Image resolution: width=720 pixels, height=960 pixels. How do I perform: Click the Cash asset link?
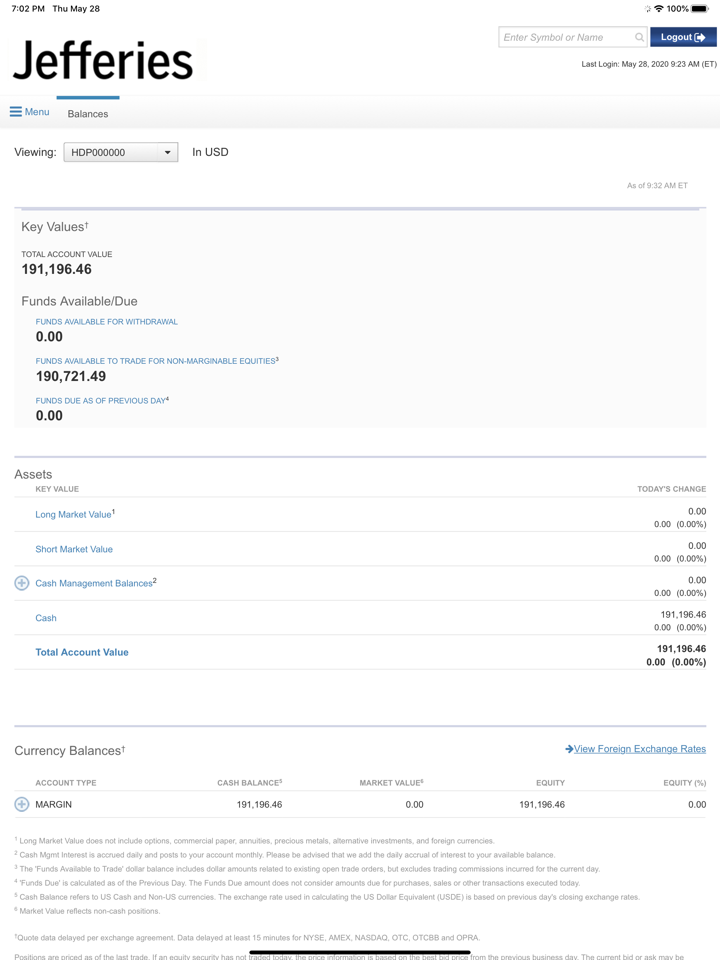[46, 618]
